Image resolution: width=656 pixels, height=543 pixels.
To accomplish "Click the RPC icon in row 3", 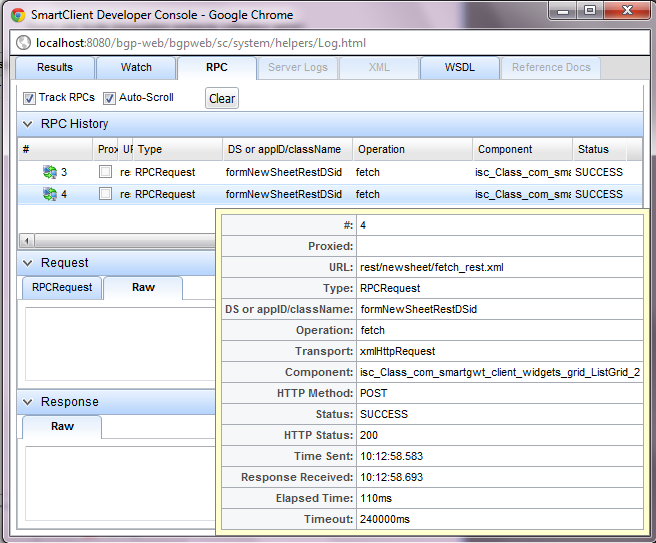I will coord(50,172).
